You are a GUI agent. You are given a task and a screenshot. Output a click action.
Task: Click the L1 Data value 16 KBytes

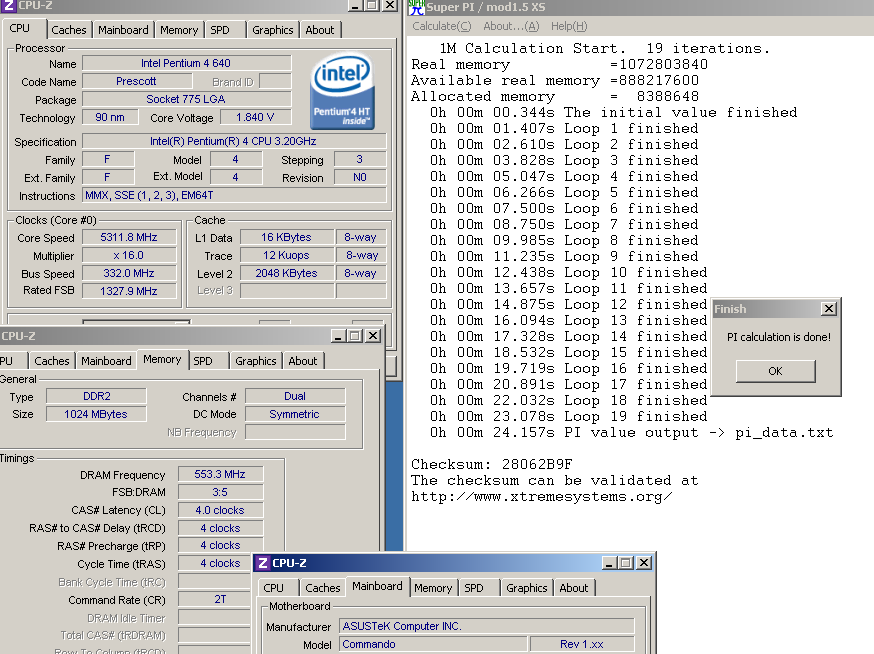coord(287,238)
